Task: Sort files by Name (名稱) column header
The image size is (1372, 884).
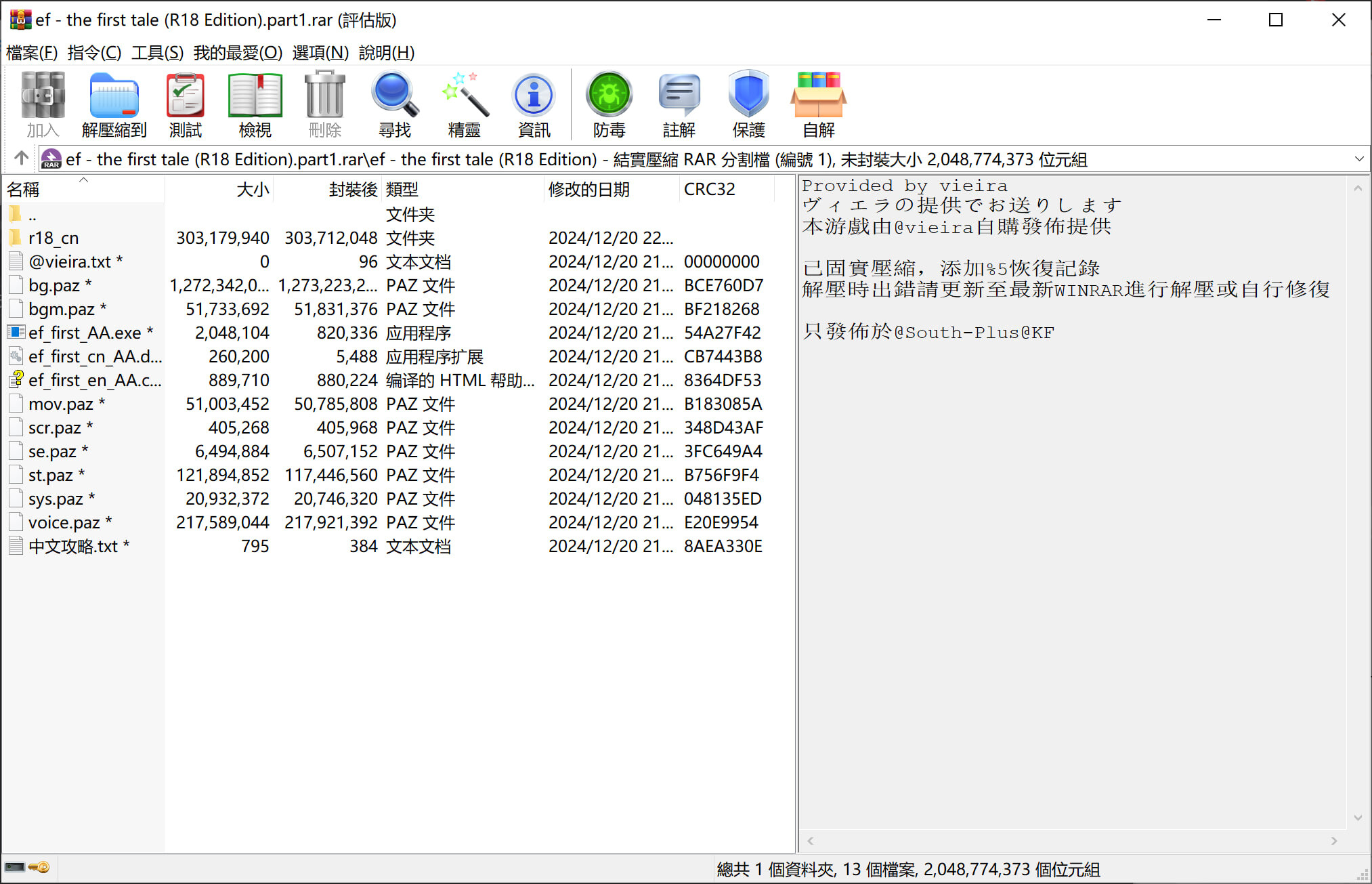Action: 24,190
